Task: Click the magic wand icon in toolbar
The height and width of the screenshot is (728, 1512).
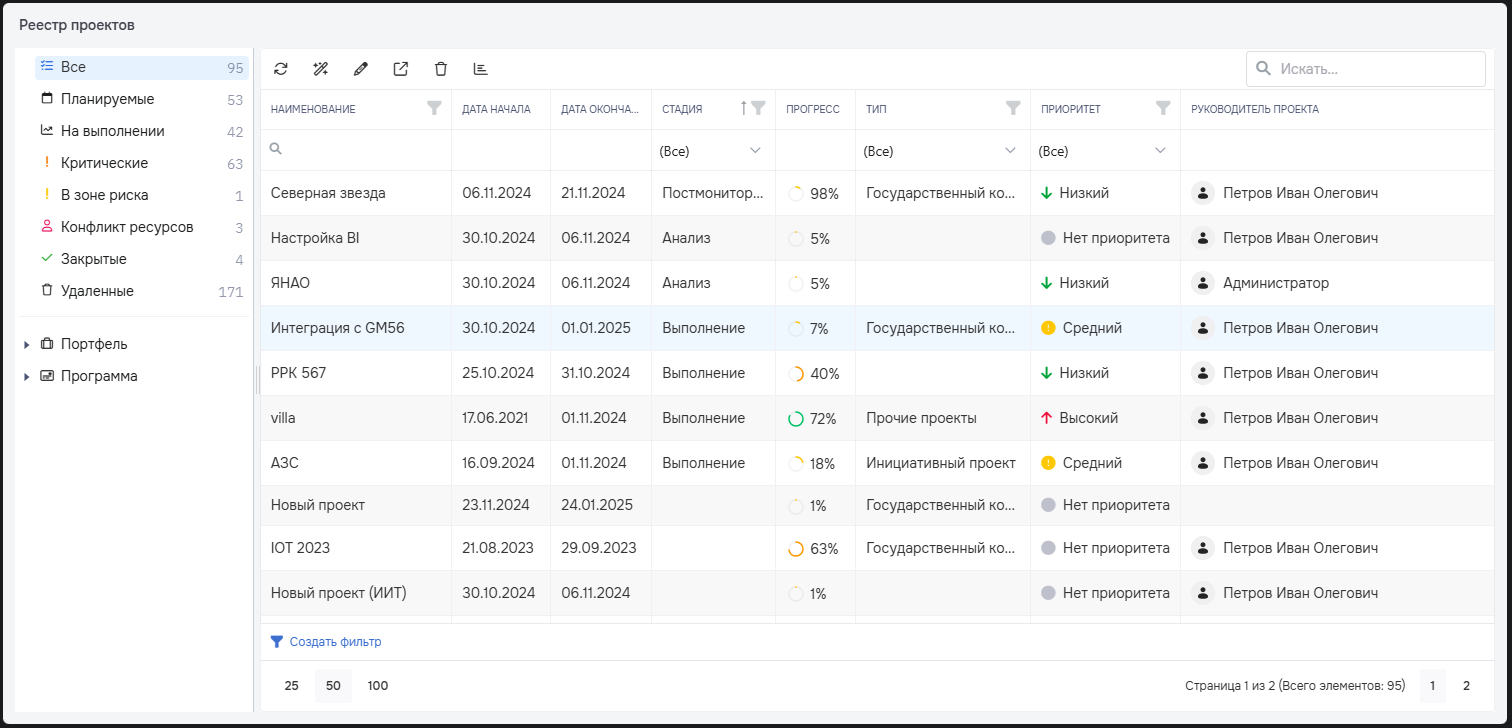Action: click(321, 69)
